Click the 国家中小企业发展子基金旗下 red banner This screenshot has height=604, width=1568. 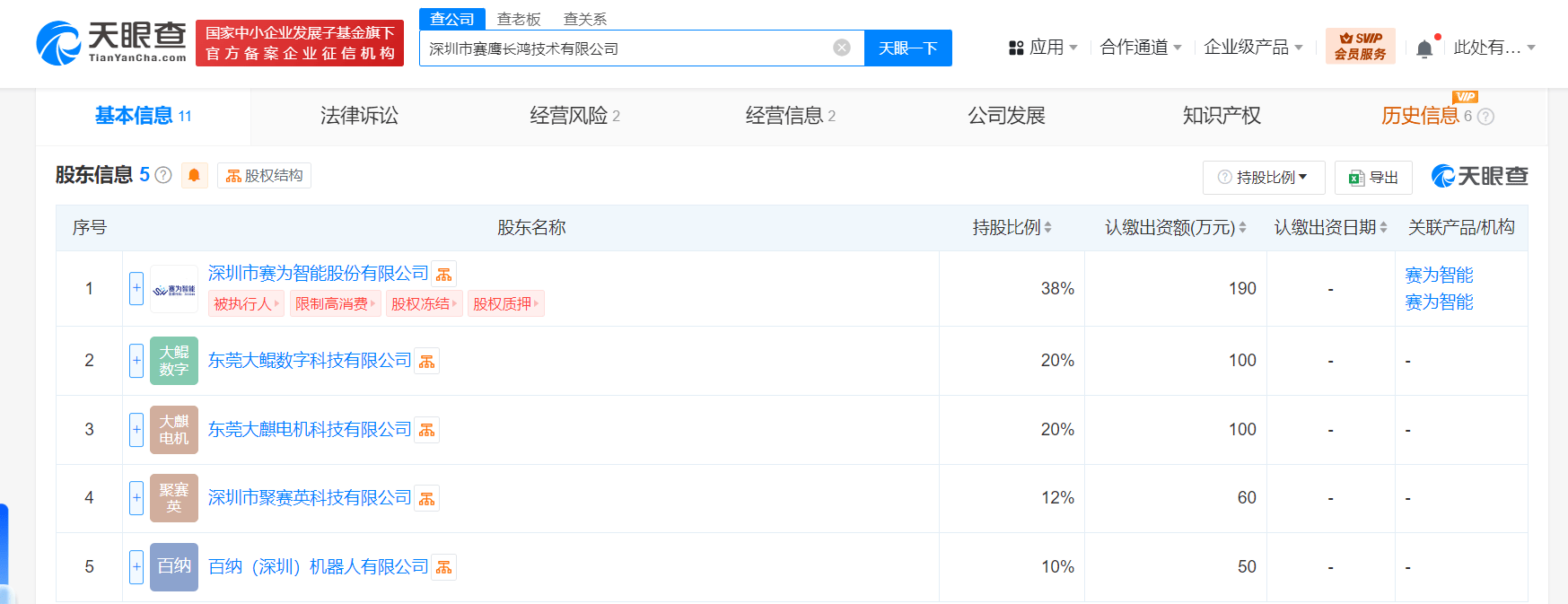tap(300, 43)
